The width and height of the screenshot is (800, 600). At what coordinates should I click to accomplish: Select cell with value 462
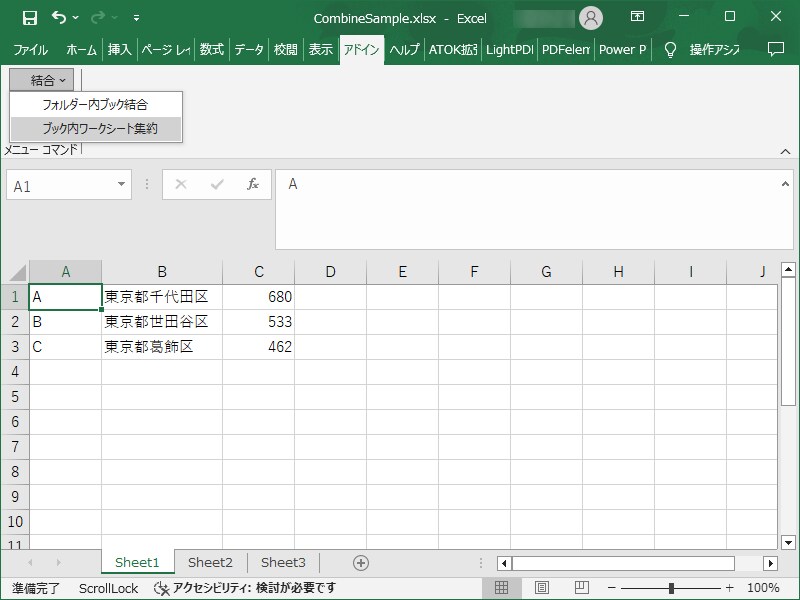coord(259,347)
